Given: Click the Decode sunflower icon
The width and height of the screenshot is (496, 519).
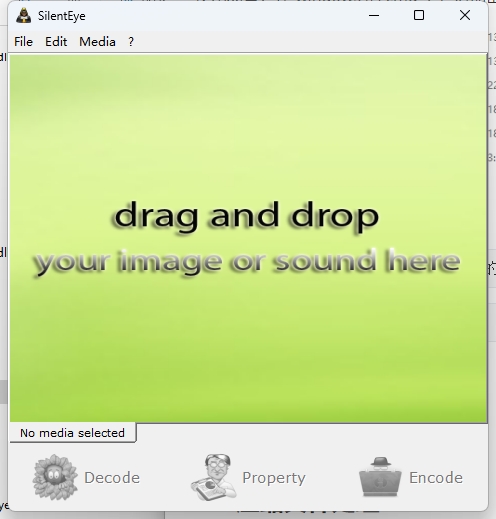Looking at the screenshot, I should [55, 477].
